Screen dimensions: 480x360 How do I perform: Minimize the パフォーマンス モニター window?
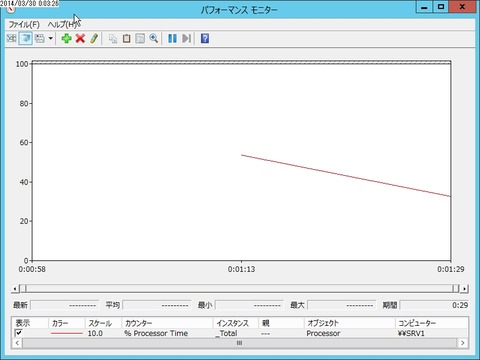(424, 7)
